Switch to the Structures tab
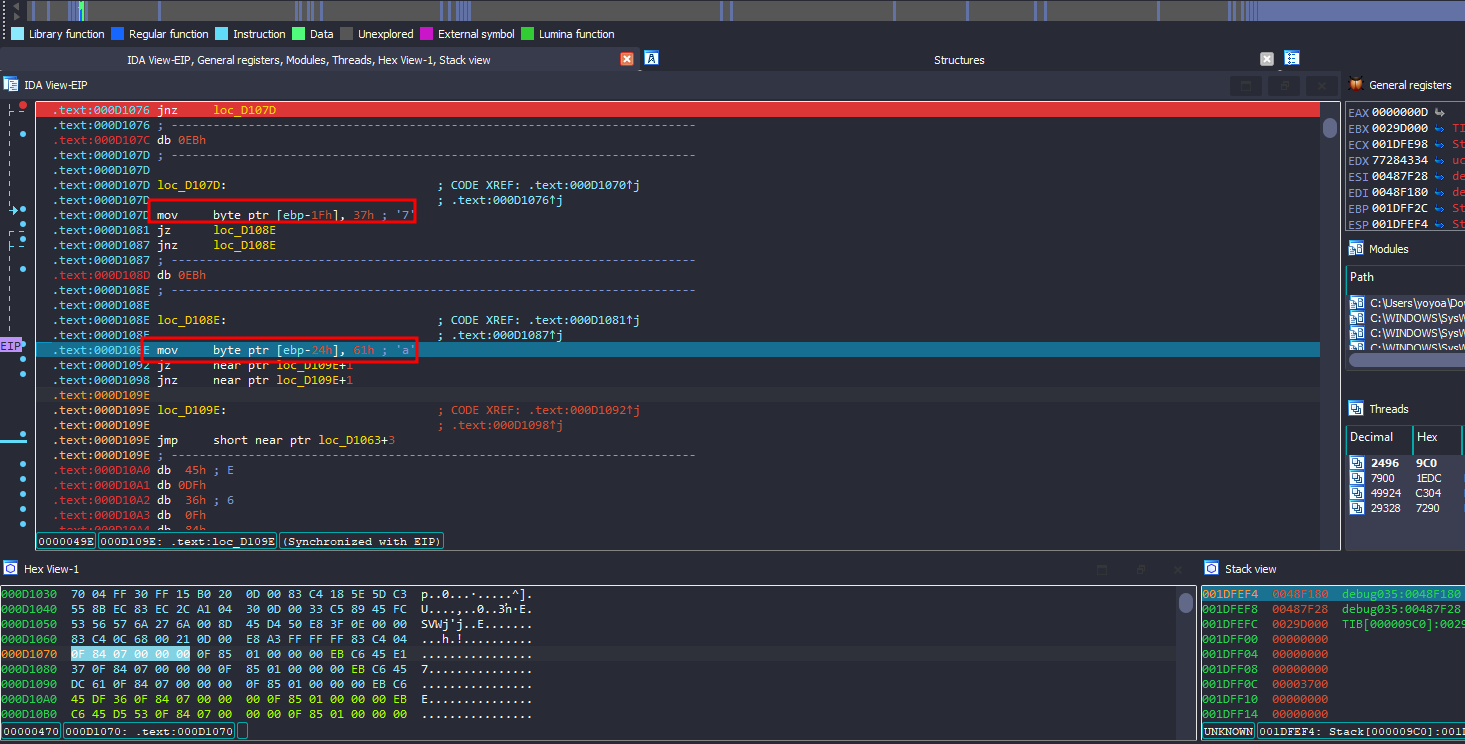 coord(958,60)
